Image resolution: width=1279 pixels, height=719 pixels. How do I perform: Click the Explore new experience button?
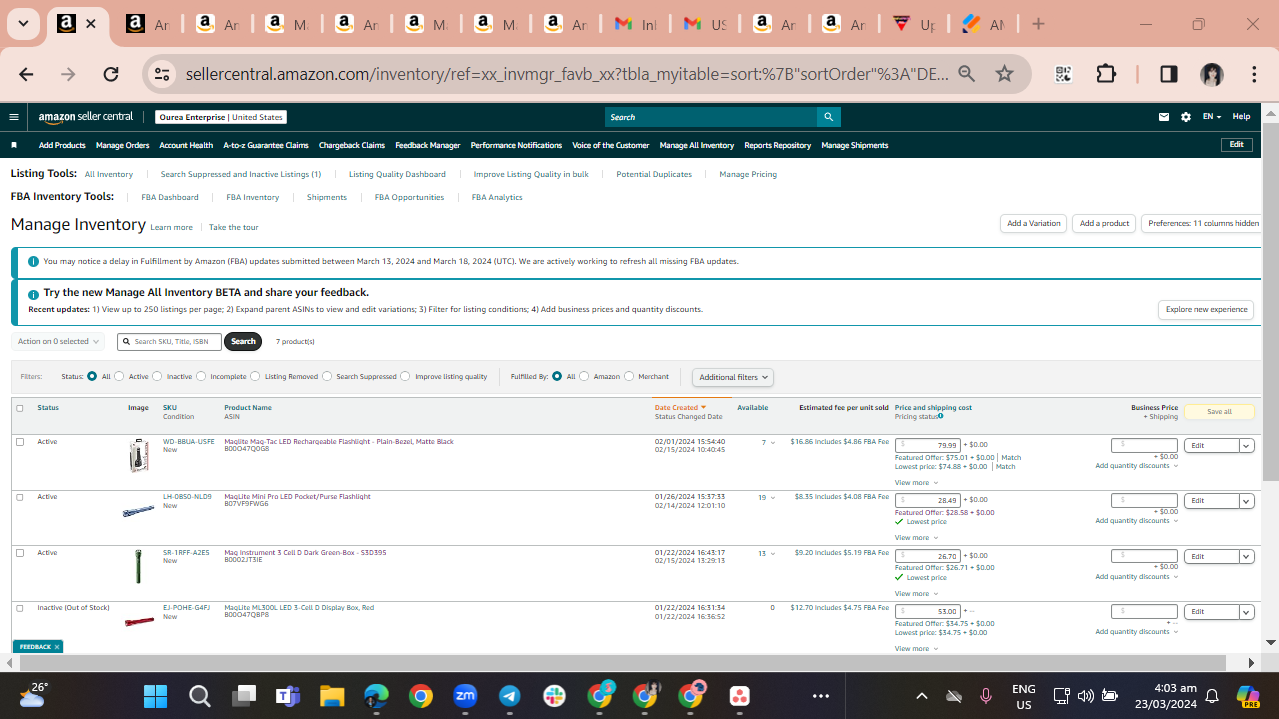(1206, 310)
